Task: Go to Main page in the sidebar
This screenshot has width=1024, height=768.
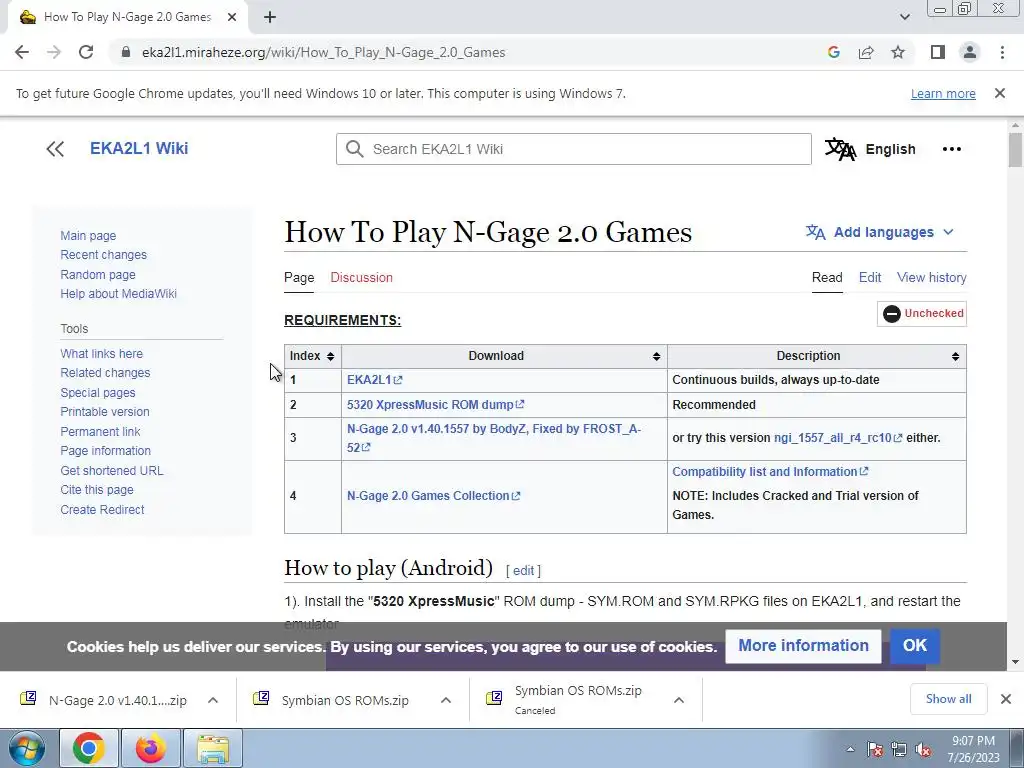Action: (88, 236)
